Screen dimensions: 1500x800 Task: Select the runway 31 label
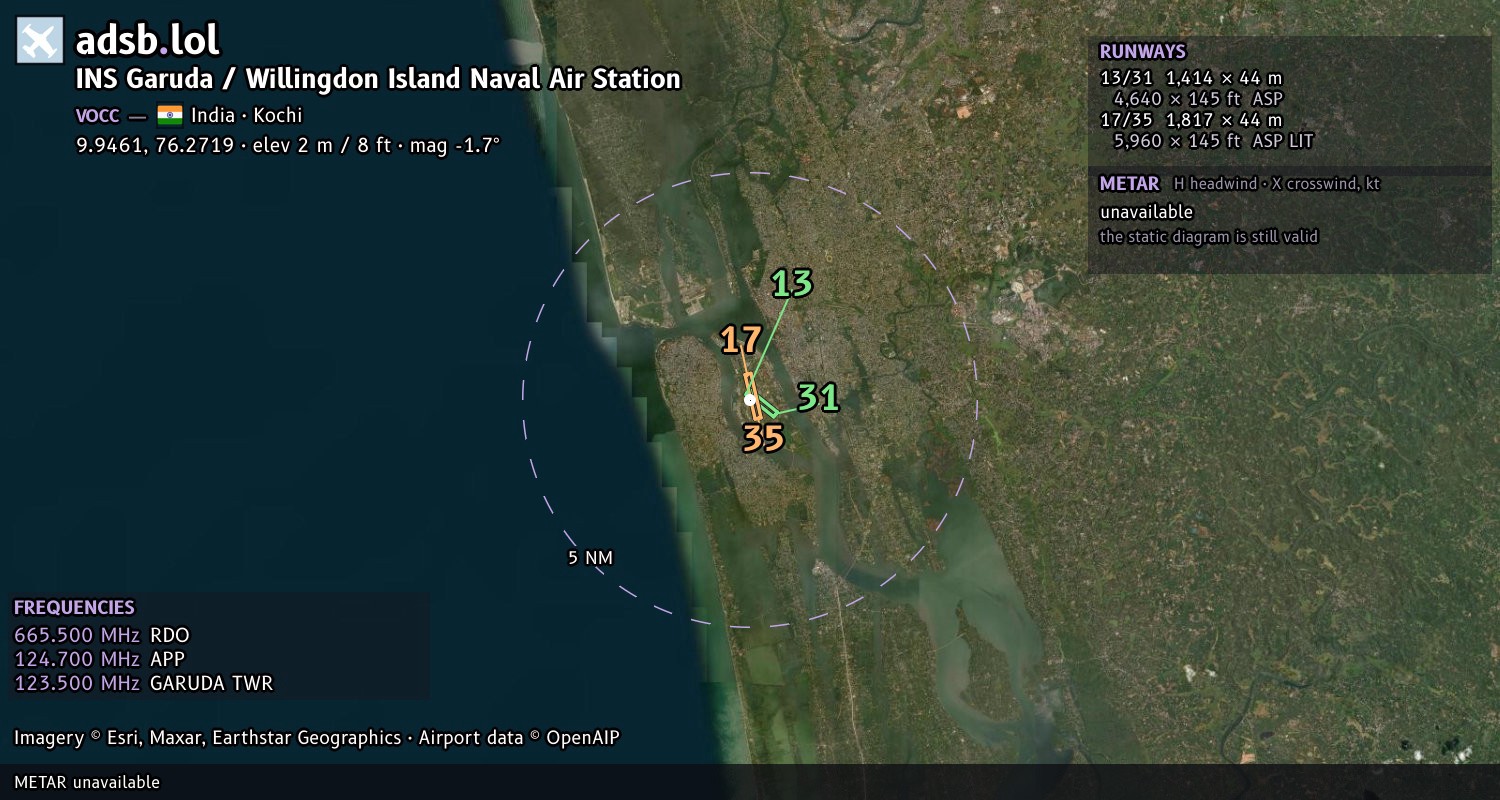coord(818,398)
